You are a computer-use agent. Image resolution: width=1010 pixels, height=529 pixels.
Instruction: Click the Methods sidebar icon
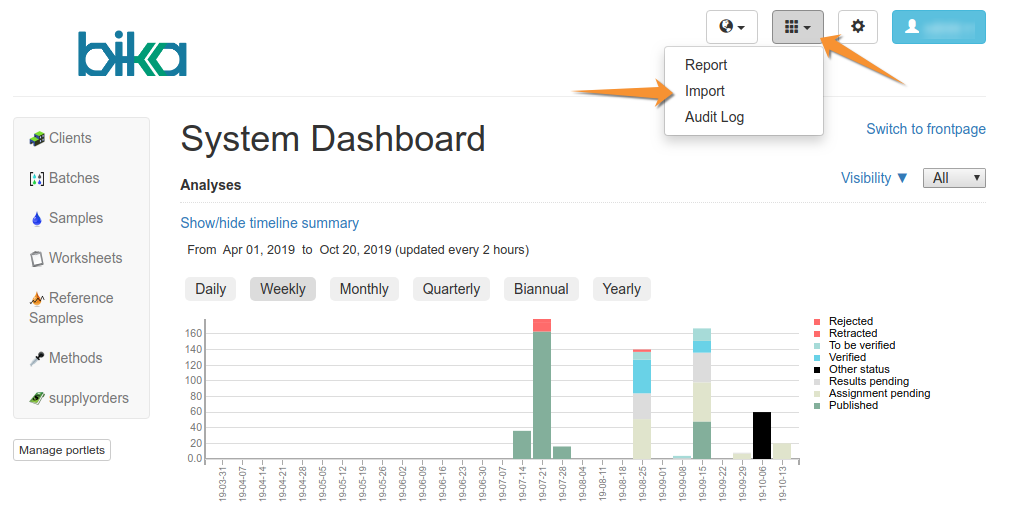[x=37, y=358]
